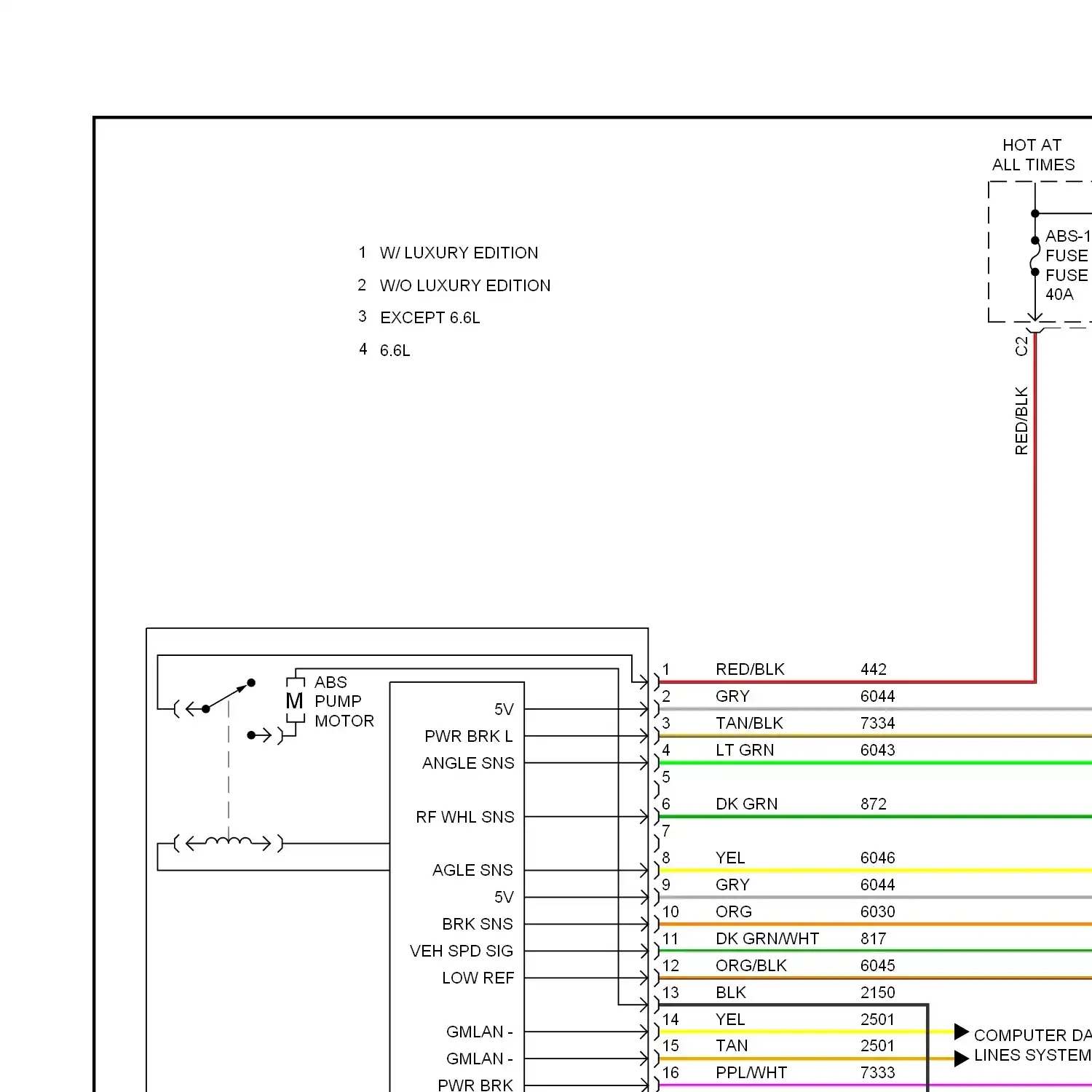Click the relay coil symbol

click(229, 843)
